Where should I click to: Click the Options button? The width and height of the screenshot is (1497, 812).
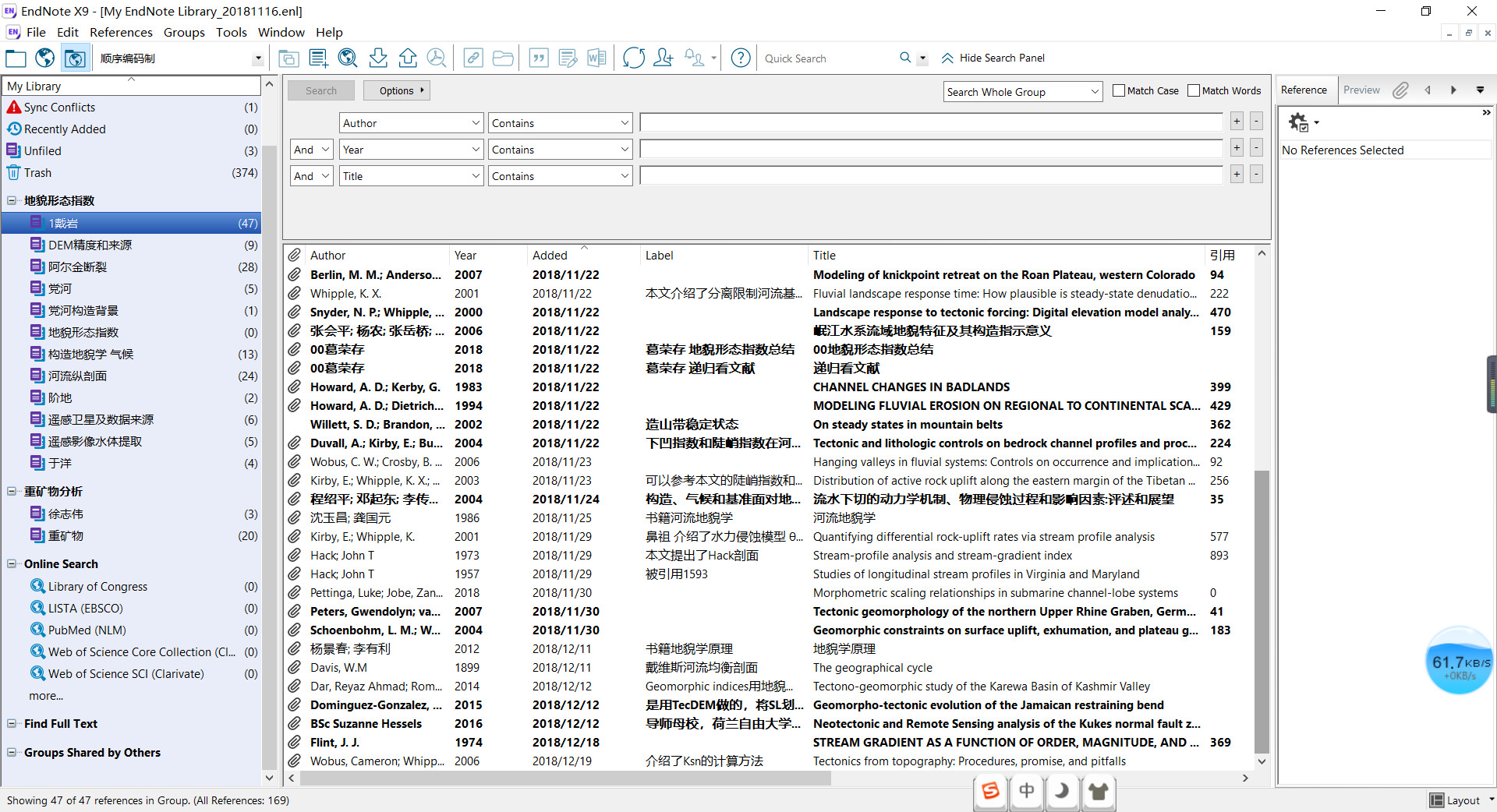pyautogui.click(x=397, y=90)
